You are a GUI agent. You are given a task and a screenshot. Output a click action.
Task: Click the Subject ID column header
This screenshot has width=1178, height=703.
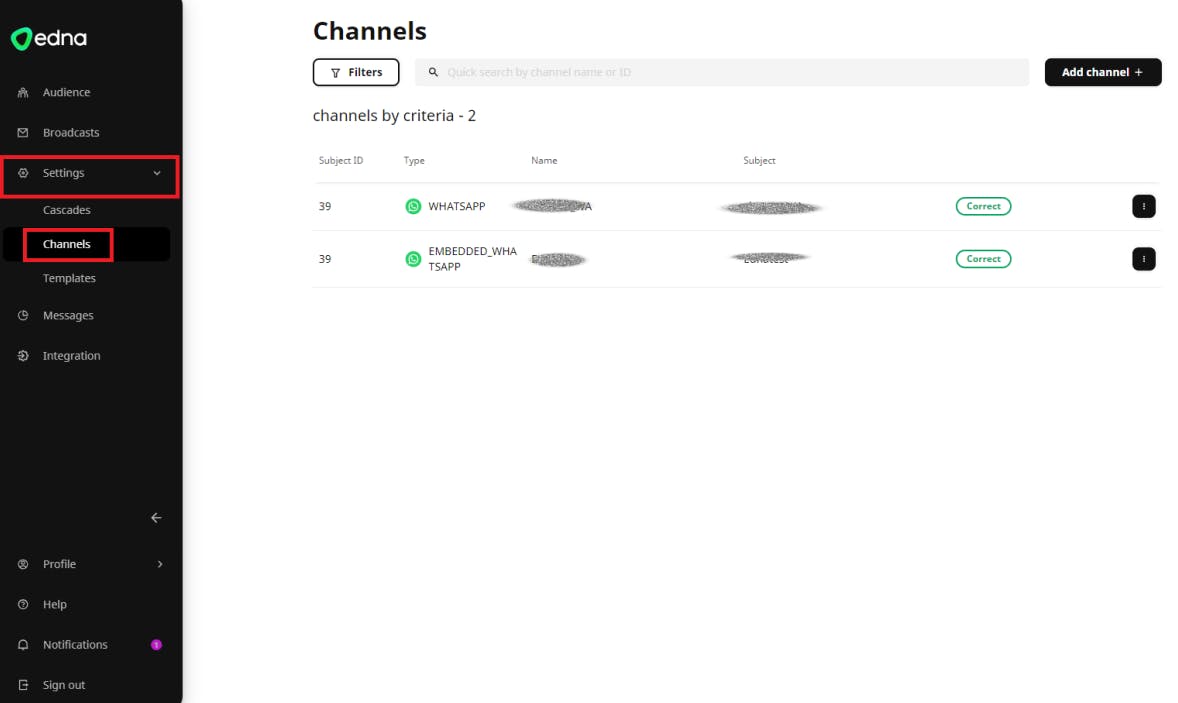341,161
